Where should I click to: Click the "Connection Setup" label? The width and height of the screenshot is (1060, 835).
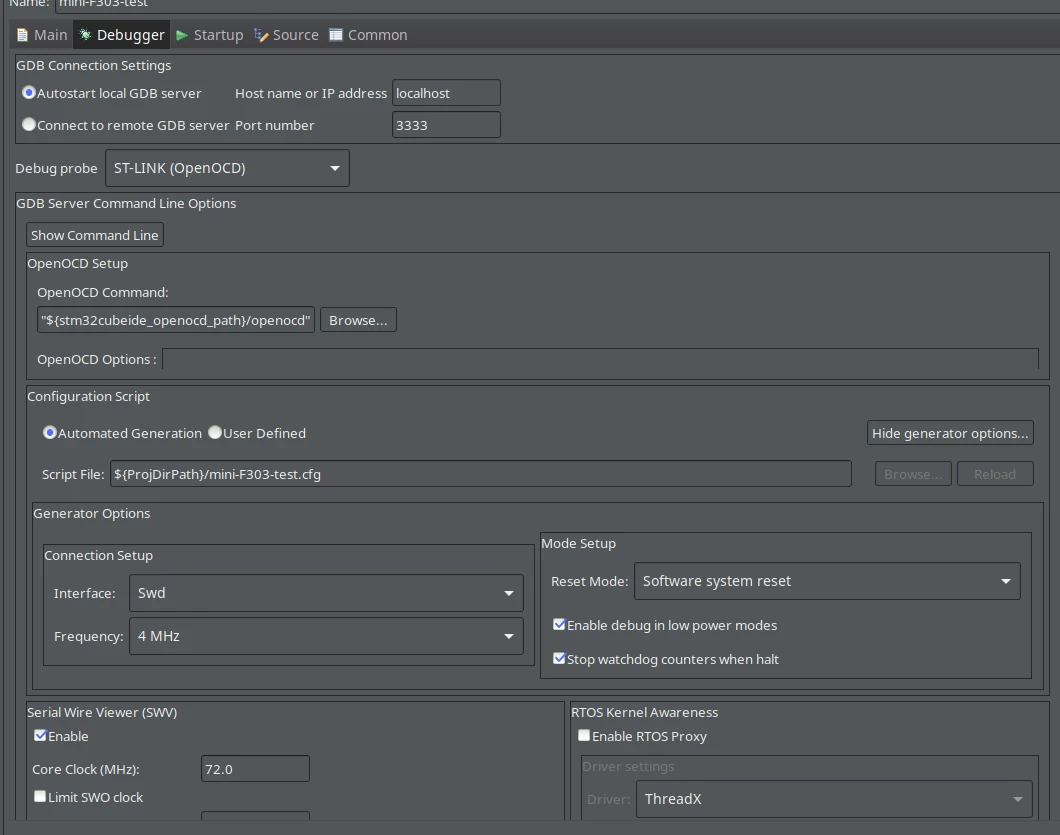[99, 556]
